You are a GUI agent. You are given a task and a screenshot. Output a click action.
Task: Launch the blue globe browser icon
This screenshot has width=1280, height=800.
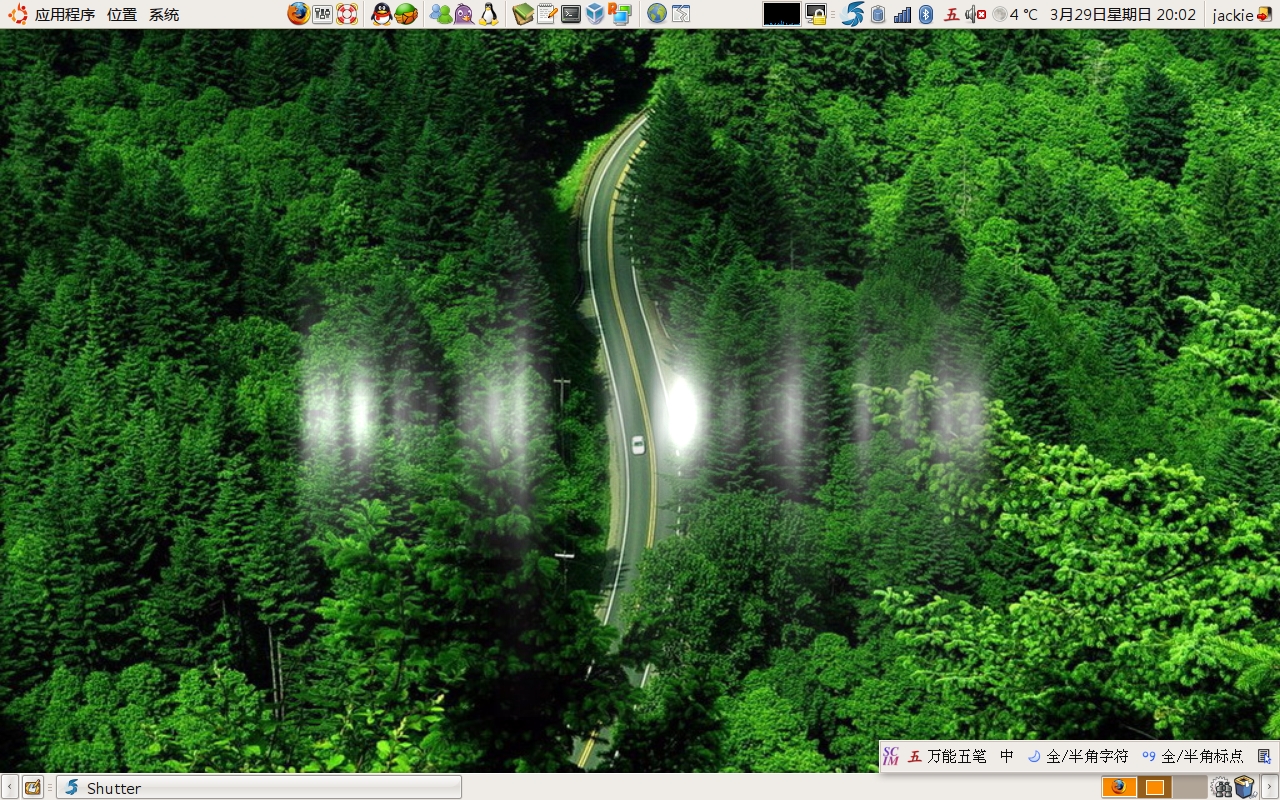point(657,14)
